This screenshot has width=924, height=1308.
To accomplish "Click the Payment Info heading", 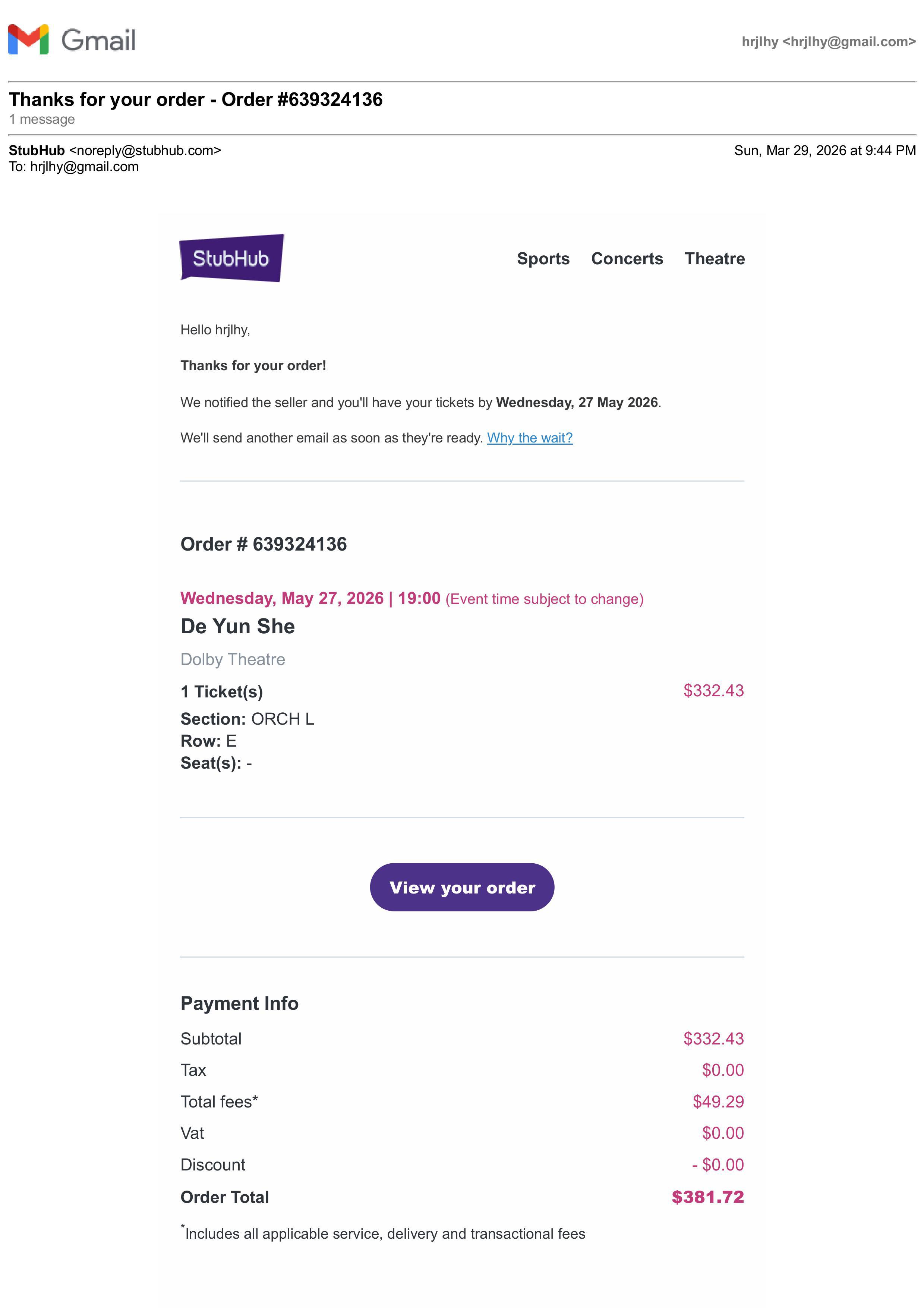I will 239,1003.
